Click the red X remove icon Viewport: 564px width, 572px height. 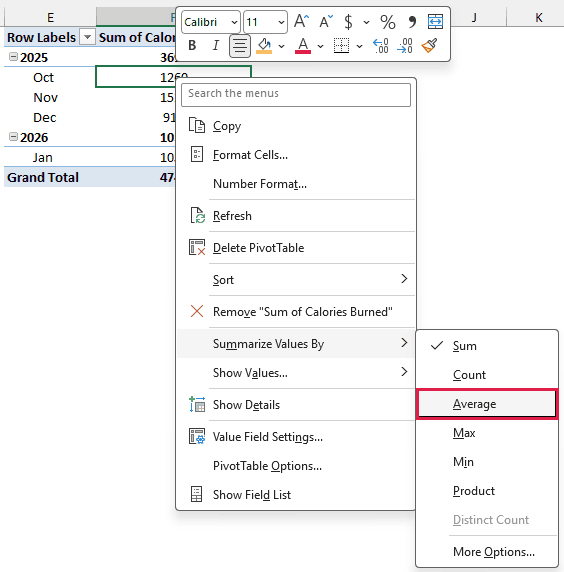pos(197,311)
